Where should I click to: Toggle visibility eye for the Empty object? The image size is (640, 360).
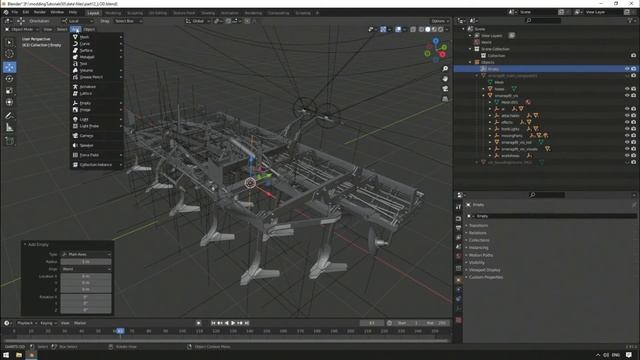627,69
